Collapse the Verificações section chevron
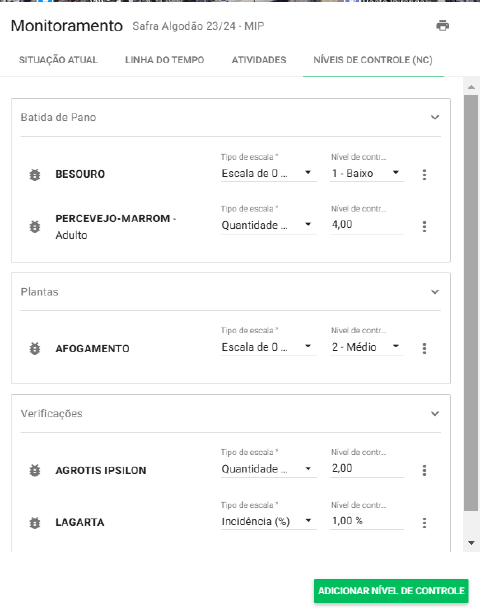The width and height of the screenshot is (480, 614). tap(435, 414)
